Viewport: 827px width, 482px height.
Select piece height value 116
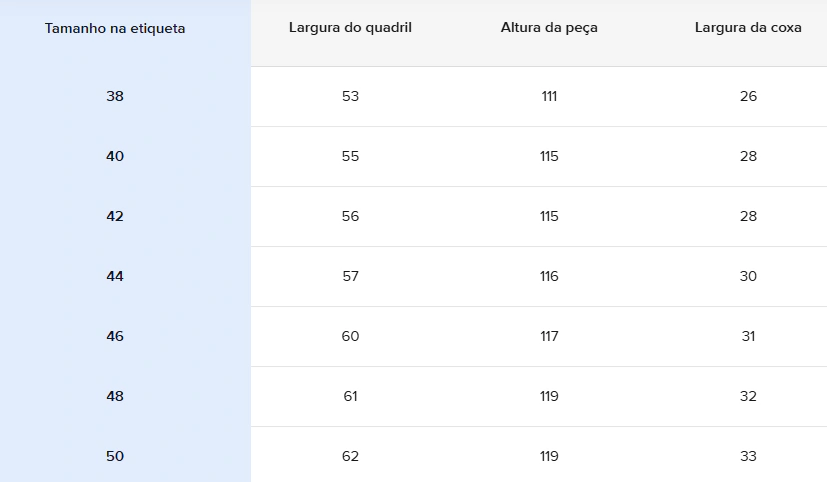click(x=549, y=277)
